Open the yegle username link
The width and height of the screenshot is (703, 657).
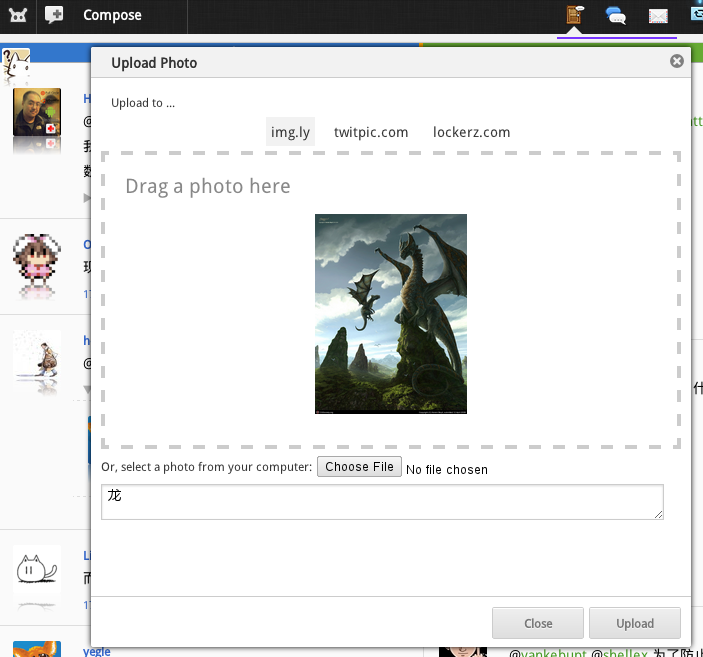pos(97,651)
